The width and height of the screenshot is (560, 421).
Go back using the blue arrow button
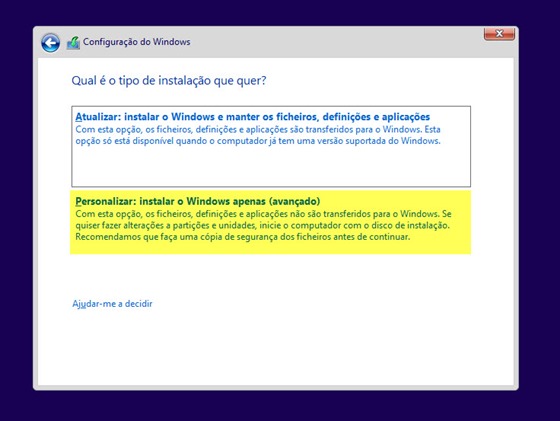click(50, 43)
